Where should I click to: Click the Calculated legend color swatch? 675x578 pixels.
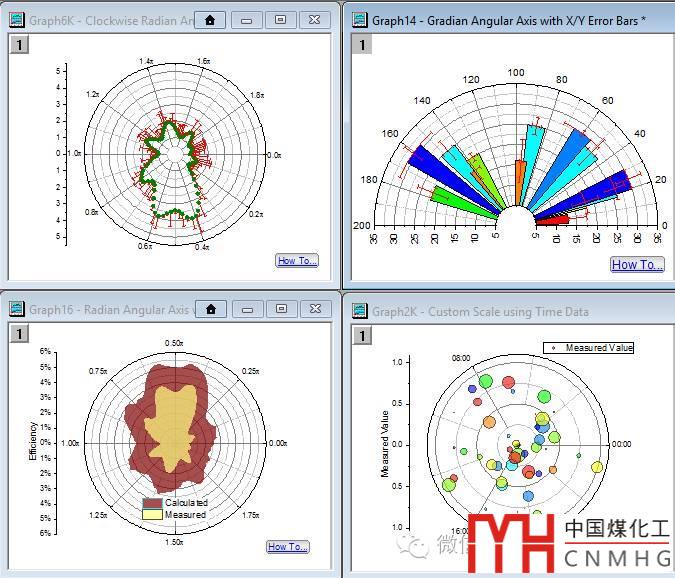(152, 503)
